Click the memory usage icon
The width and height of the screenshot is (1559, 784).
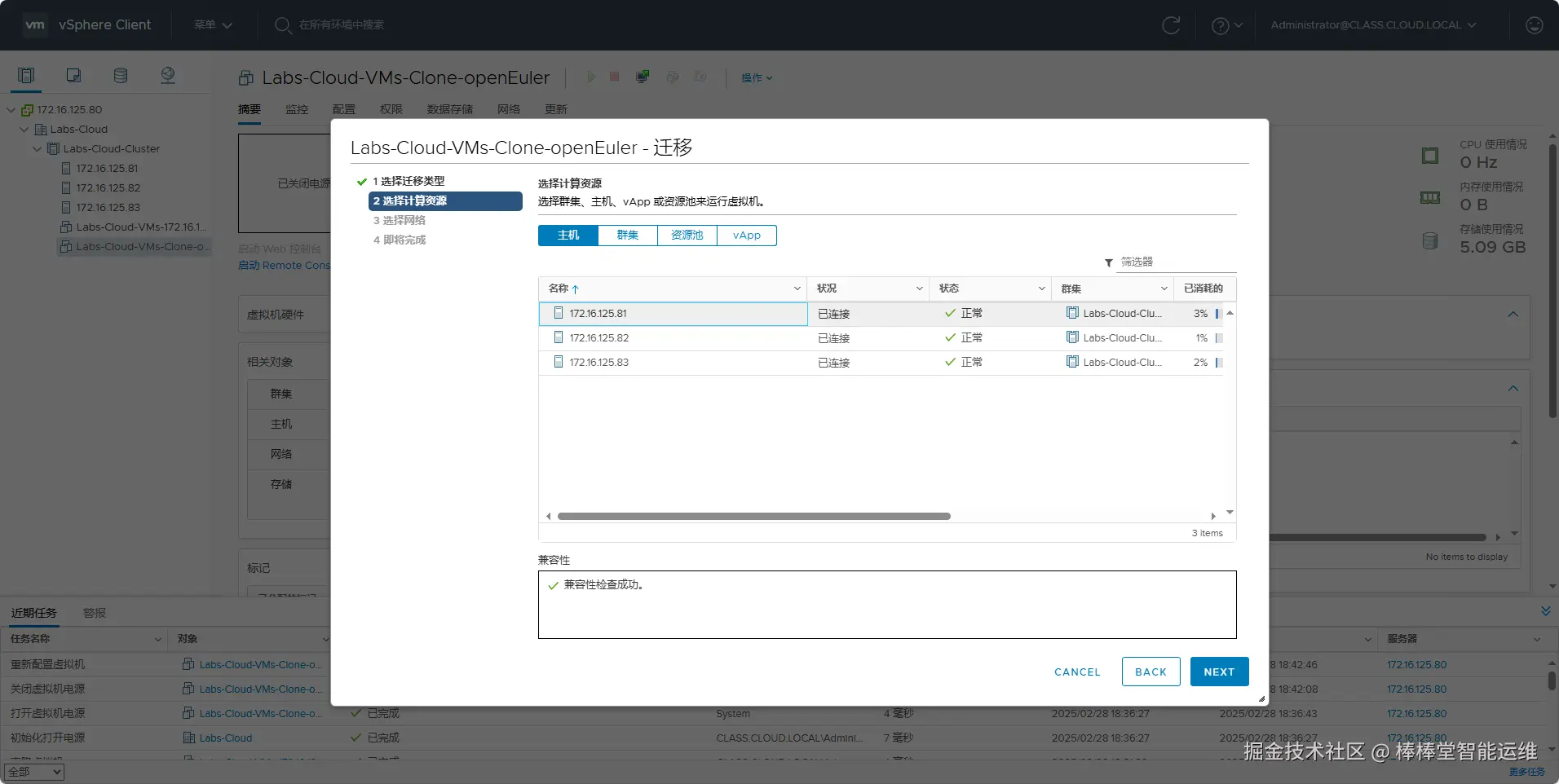pyautogui.click(x=1430, y=197)
